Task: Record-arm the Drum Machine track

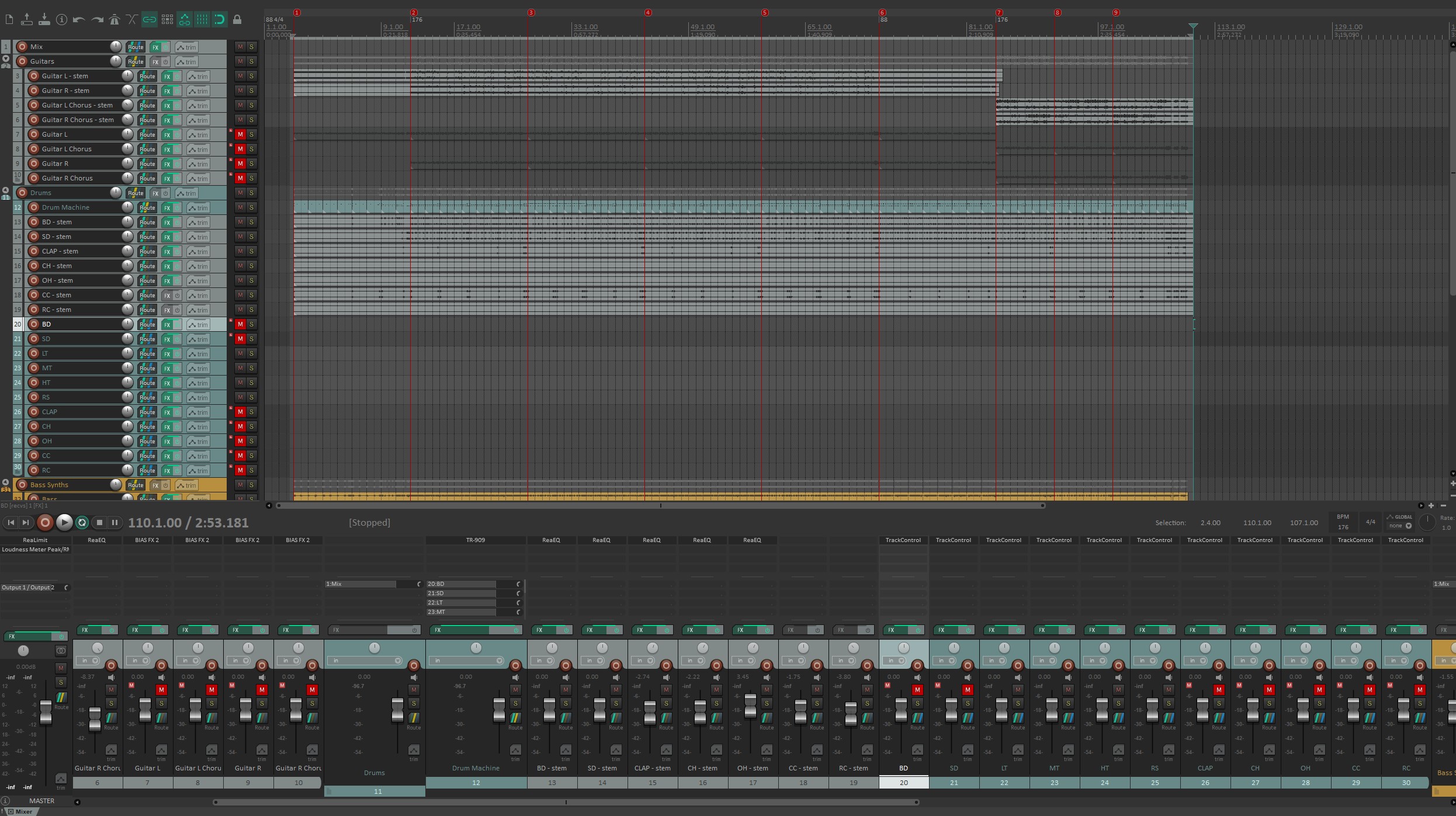Action: [x=34, y=207]
